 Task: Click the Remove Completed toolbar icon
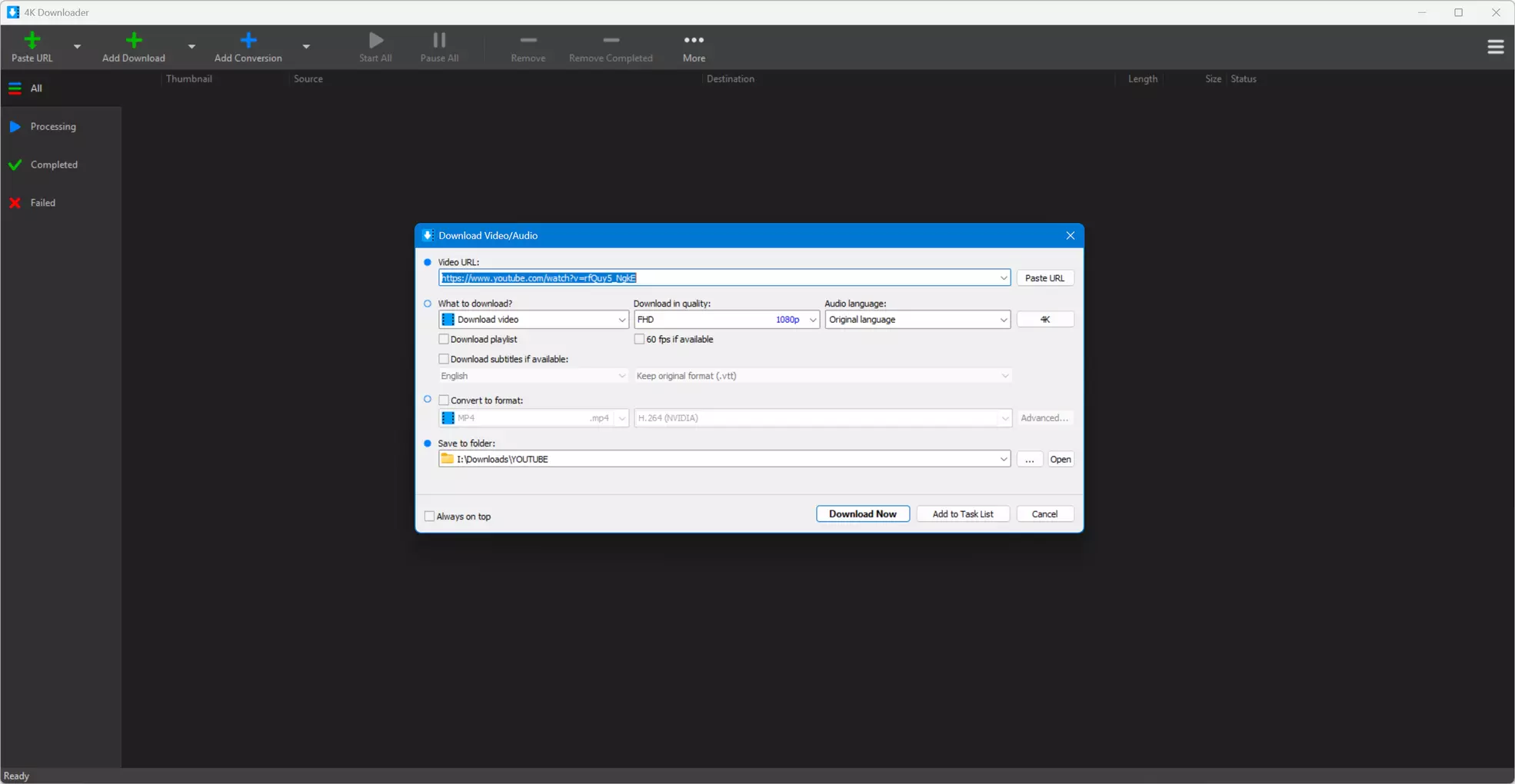611,40
